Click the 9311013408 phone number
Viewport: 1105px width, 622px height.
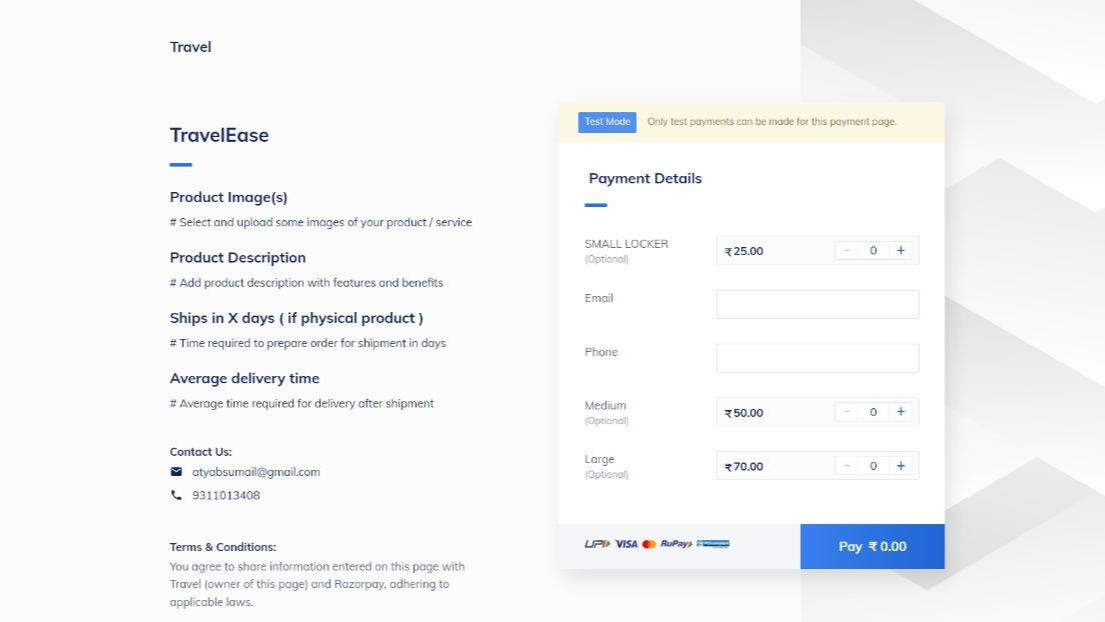(226, 495)
